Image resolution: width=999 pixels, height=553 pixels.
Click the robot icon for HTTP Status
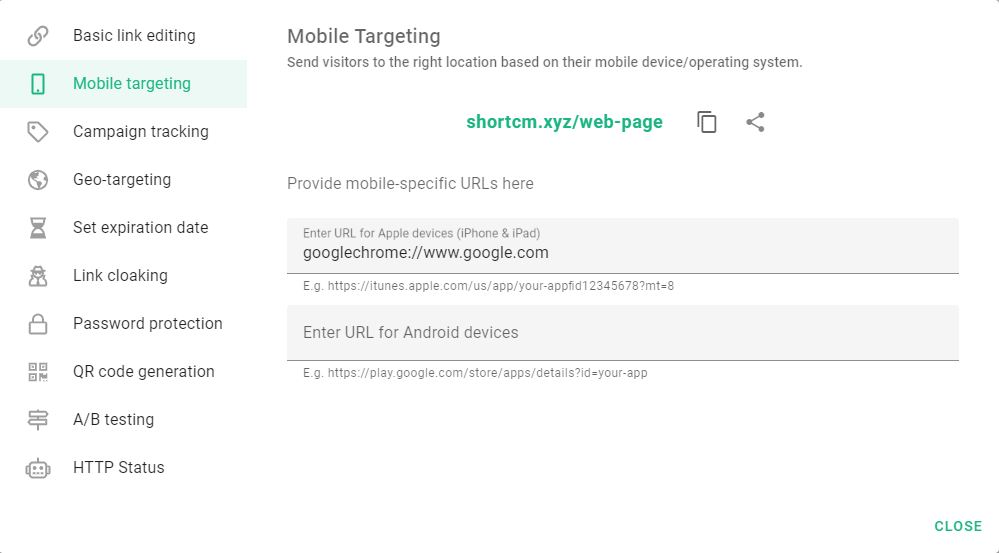tap(38, 468)
